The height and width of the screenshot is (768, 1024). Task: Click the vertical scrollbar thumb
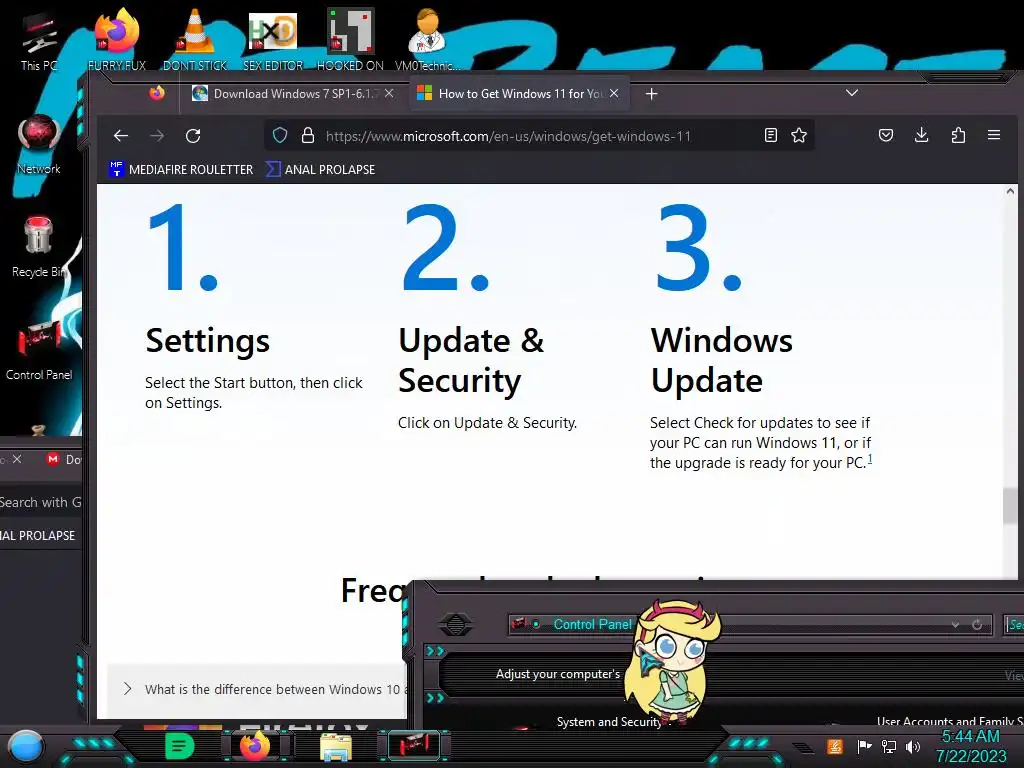point(1010,505)
